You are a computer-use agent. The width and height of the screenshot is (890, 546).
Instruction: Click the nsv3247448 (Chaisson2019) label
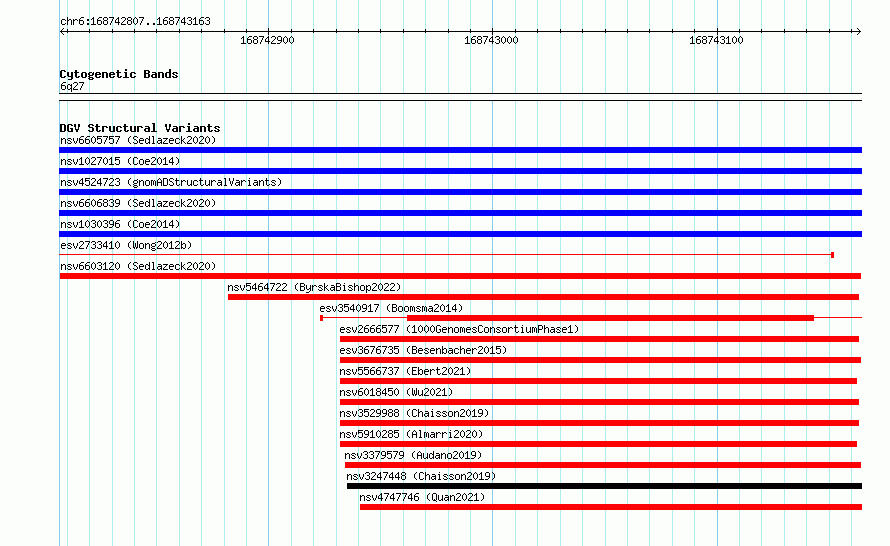pos(421,476)
